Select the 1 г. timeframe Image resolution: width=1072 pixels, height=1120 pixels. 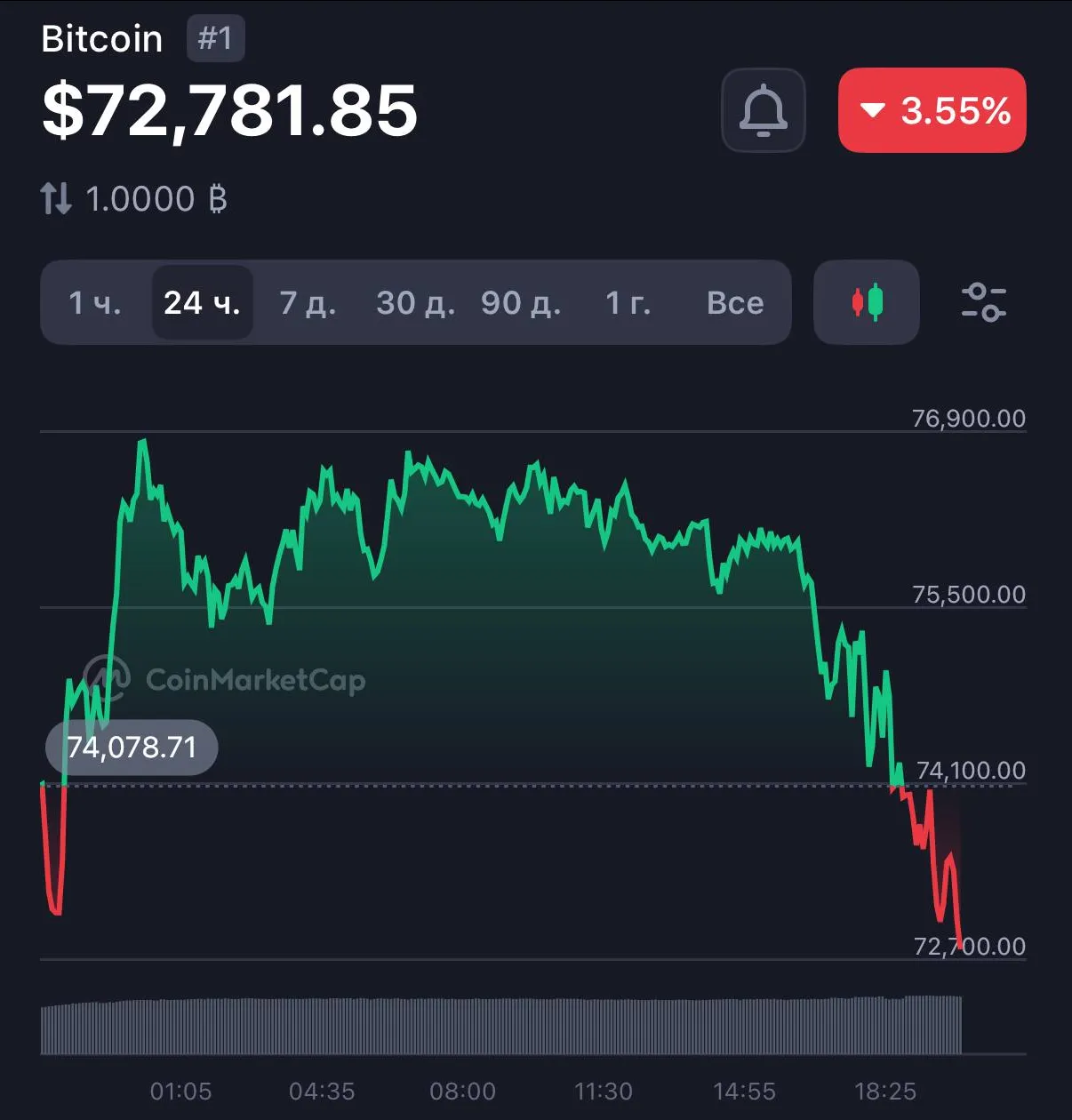click(x=628, y=303)
